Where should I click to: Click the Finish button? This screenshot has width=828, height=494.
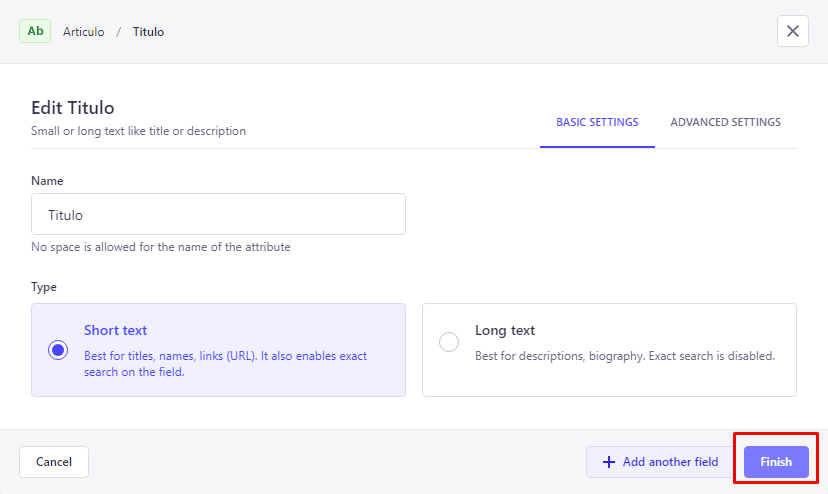click(776, 462)
